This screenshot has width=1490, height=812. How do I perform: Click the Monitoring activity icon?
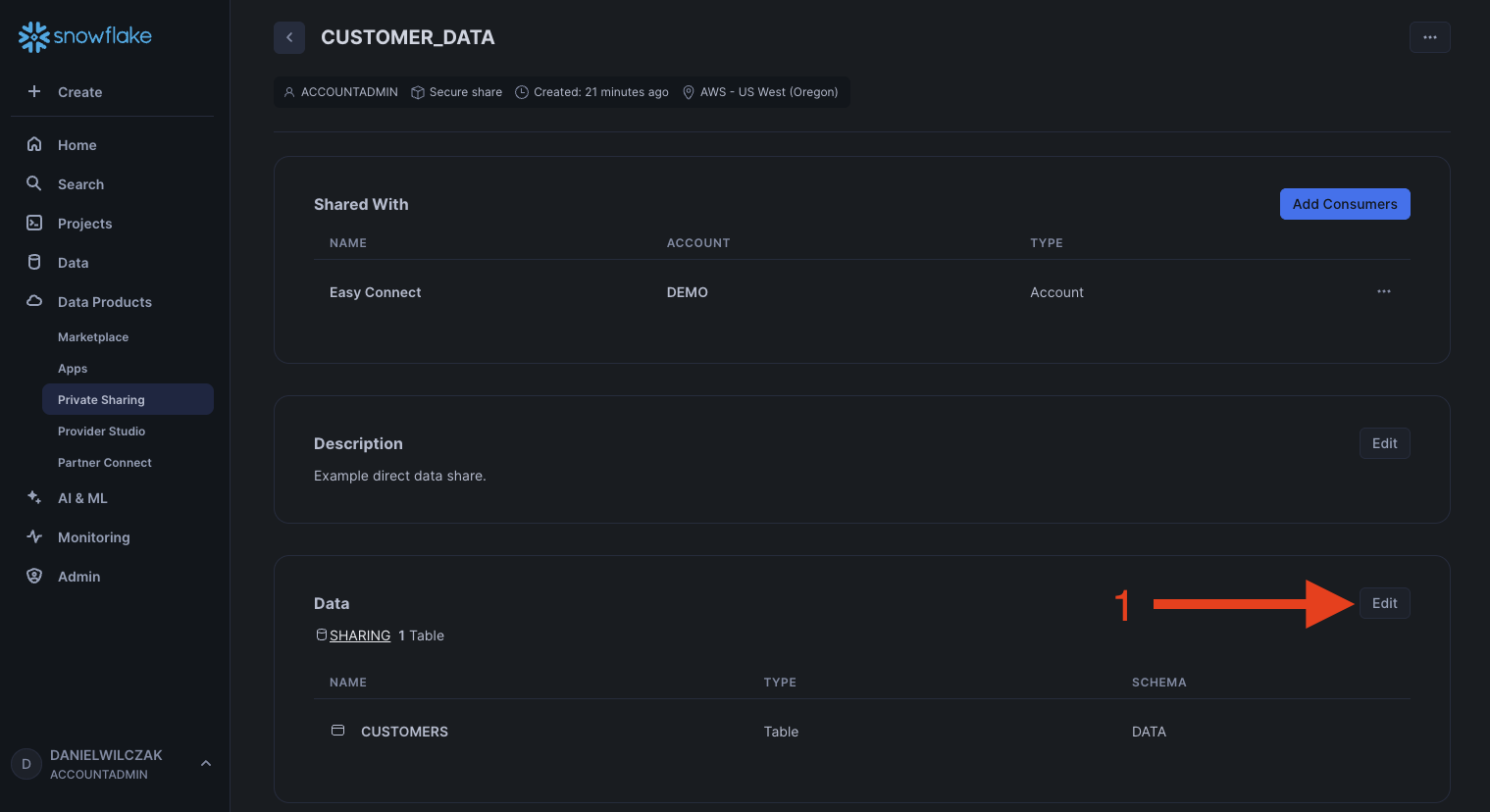coord(34,536)
